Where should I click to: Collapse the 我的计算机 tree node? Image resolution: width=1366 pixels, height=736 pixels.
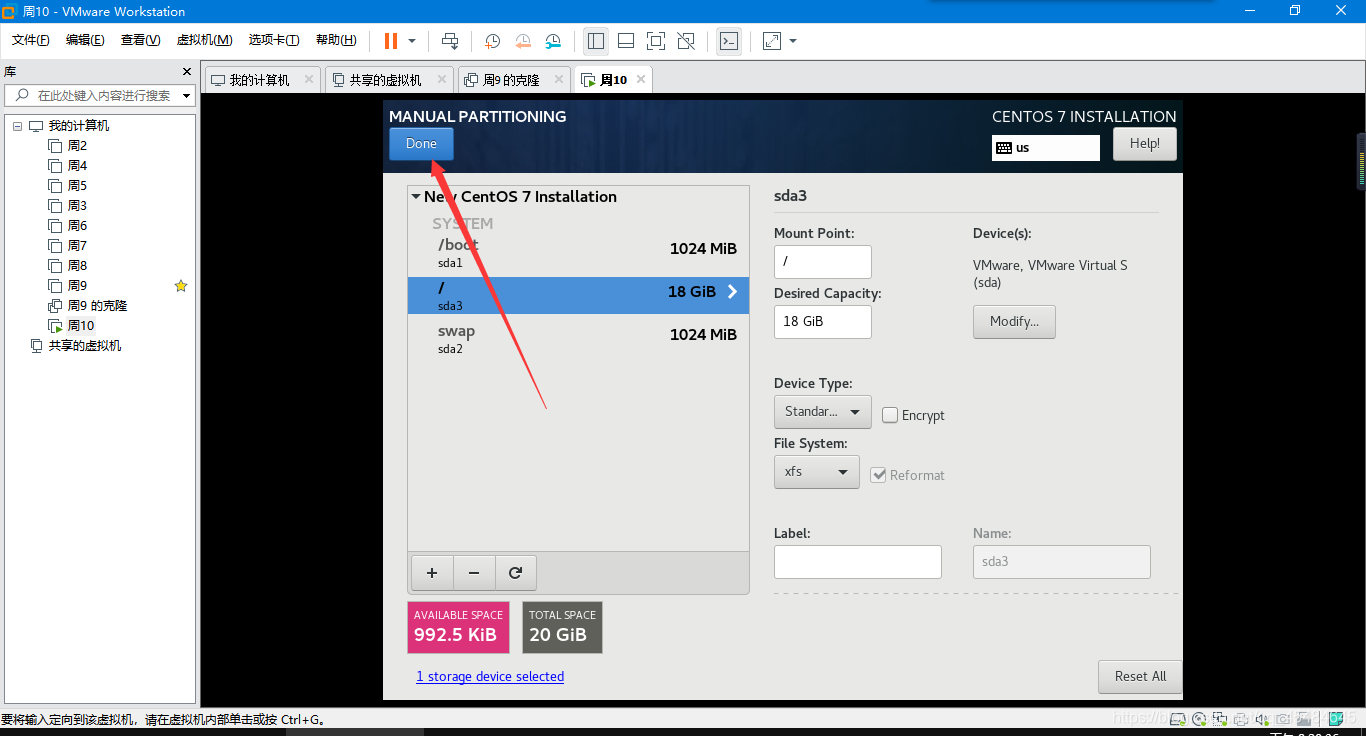pyautogui.click(x=17, y=126)
